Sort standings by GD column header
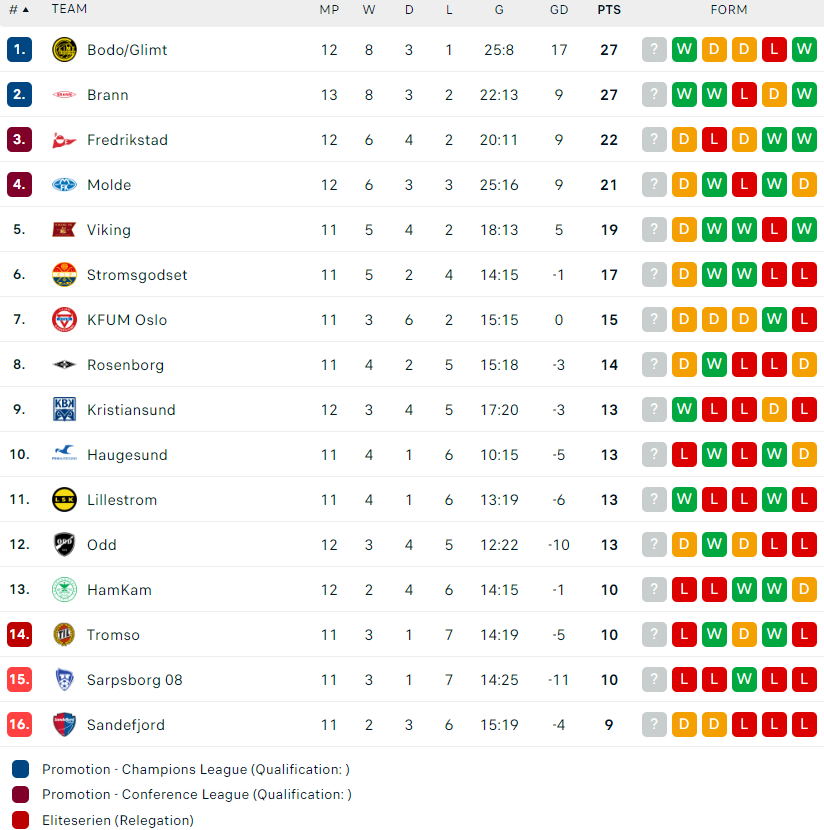 tap(559, 10)
